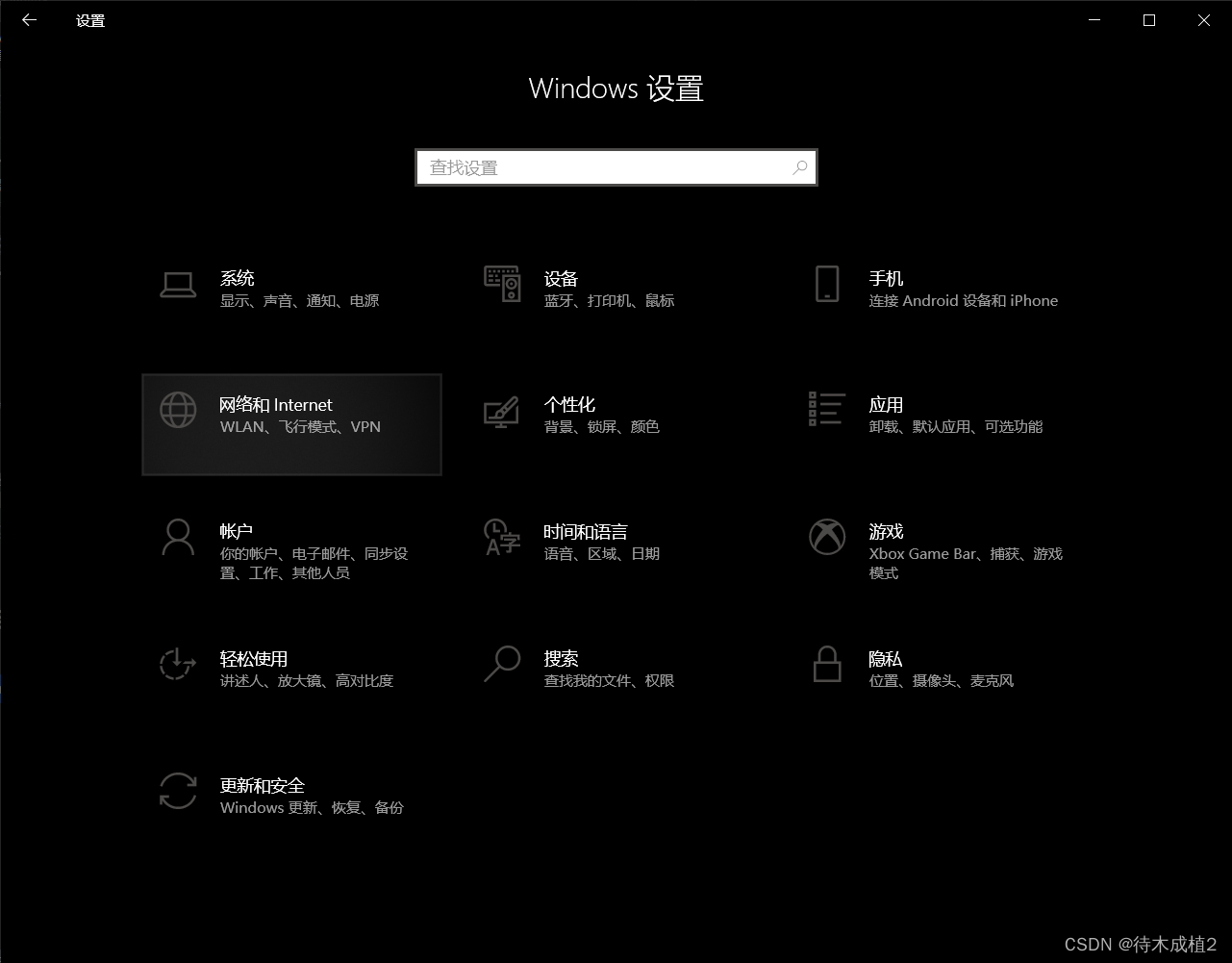This screenshot has height=963, width=1232.
Task: Click the Devices keyboard and speaker icon
Action: (502, 285)
